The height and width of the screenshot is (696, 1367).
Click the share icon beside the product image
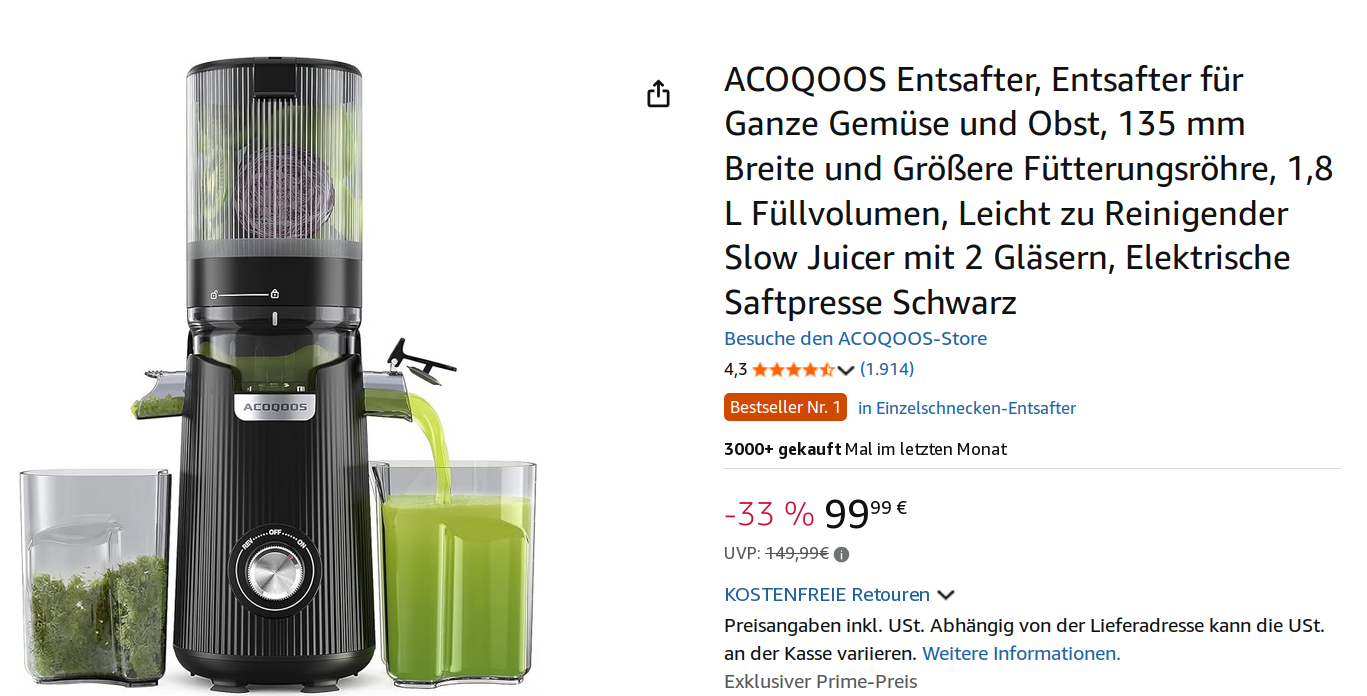pos(658,94)
